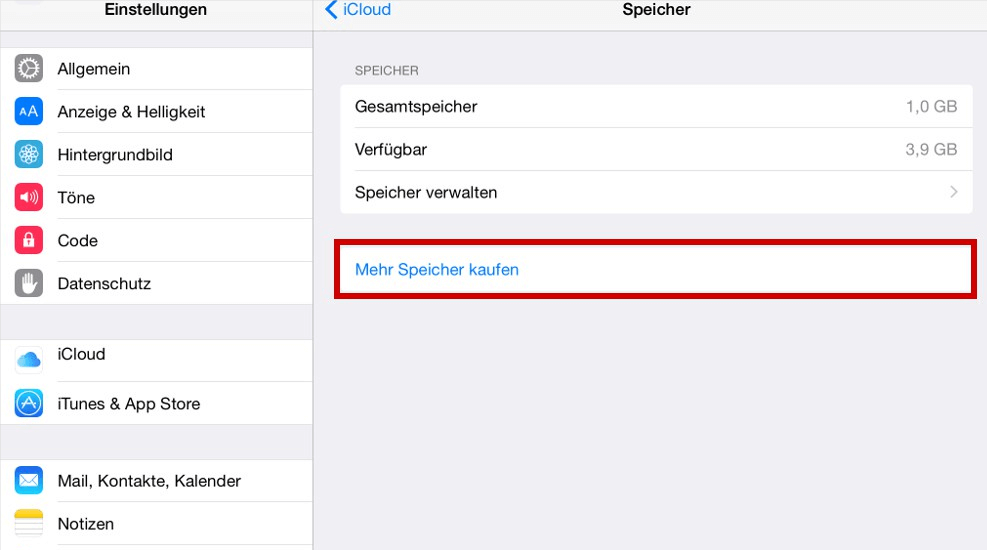987x550 pixels.
Task: Tap the Anzeige & Helligkeit icon
Action: click(29, 112)
